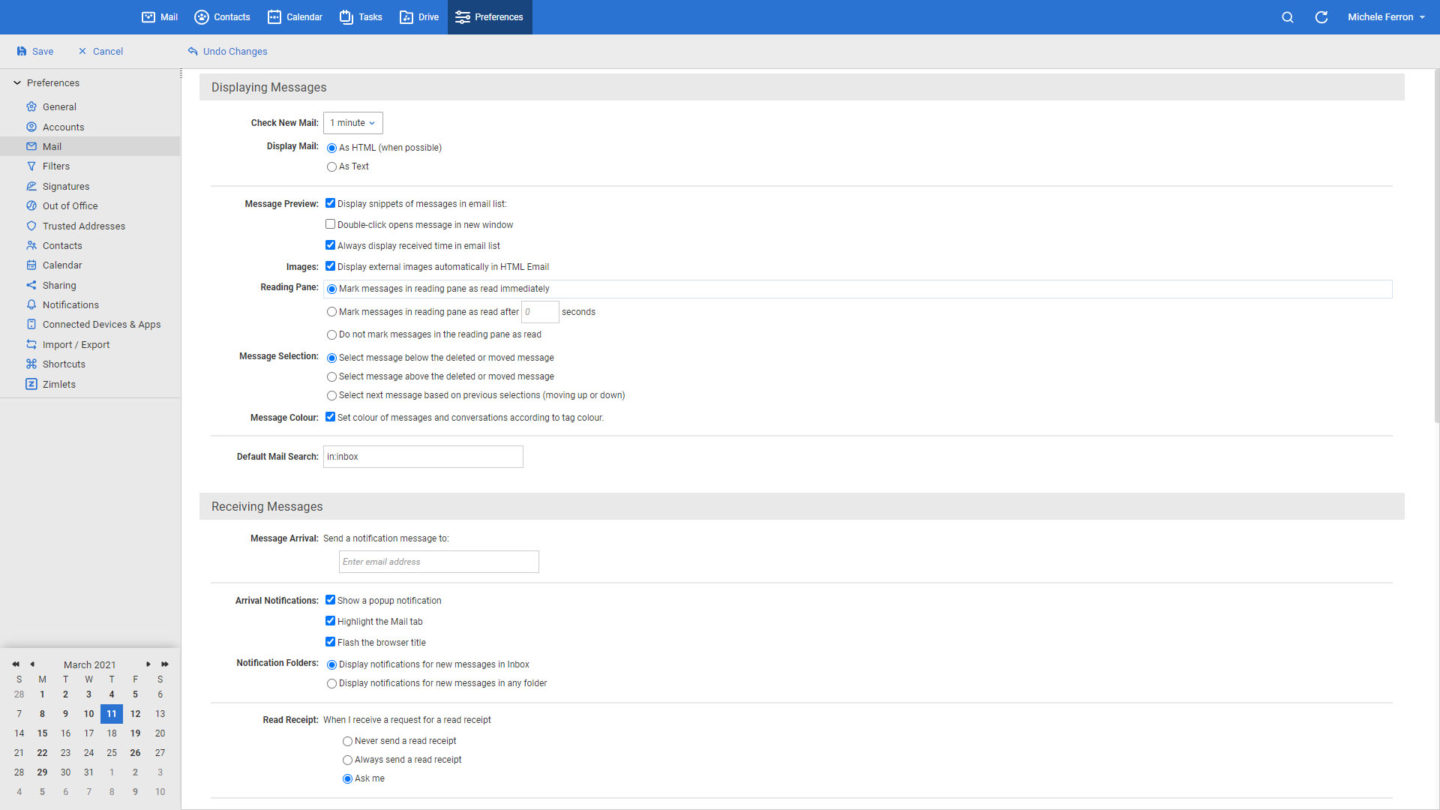The height and width of the screenshot is (810, 1440).
Task: Select the Signatures settings icon
Action: click(33, 186)
